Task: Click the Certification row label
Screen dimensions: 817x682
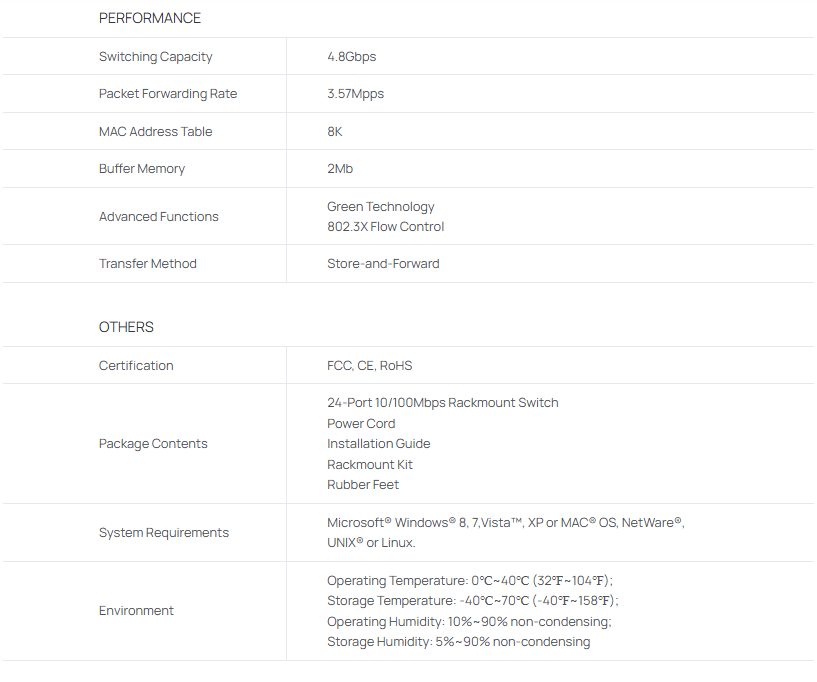Action: (136, 366)
